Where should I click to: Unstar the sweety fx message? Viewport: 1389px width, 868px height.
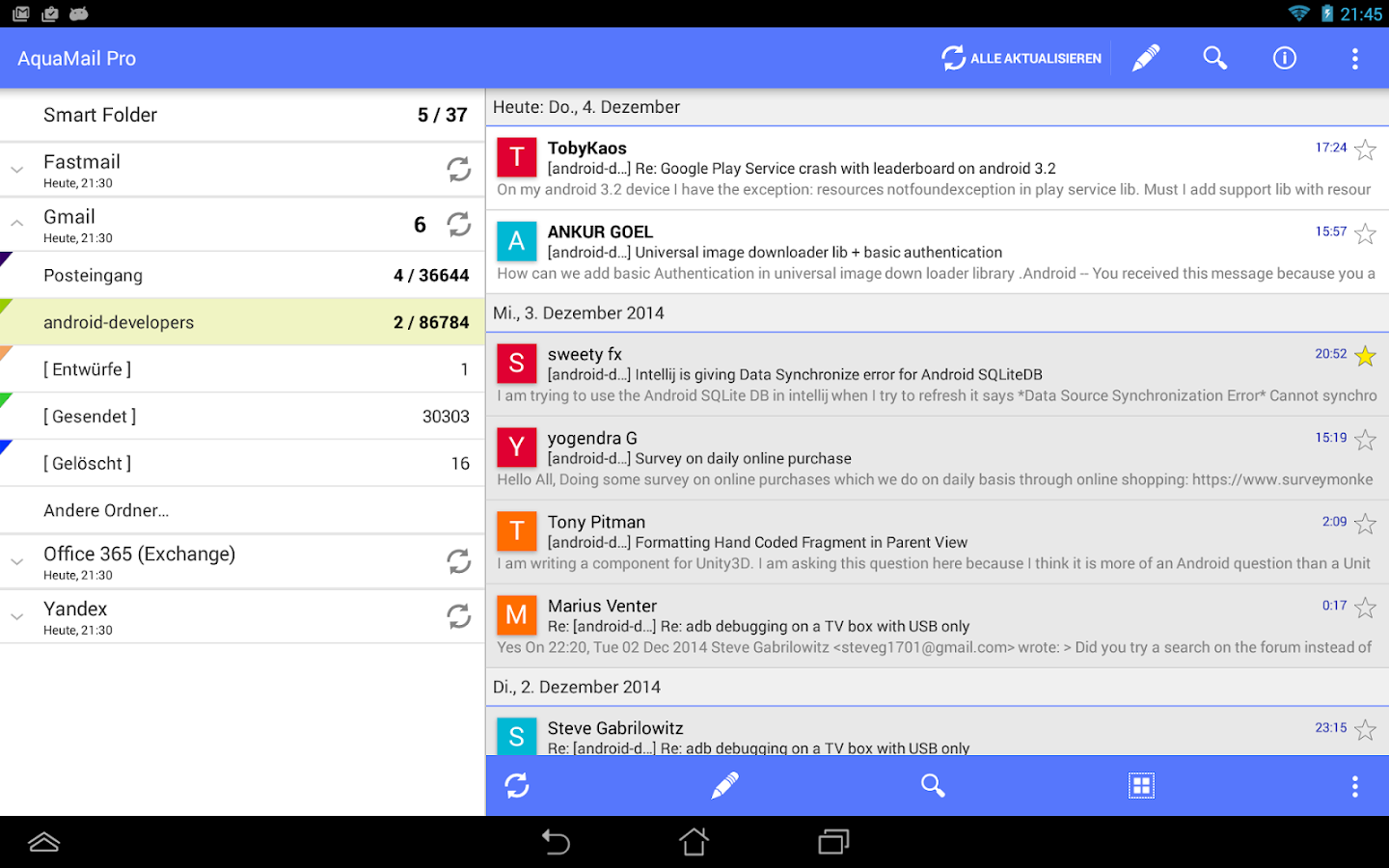[1365, 355]
